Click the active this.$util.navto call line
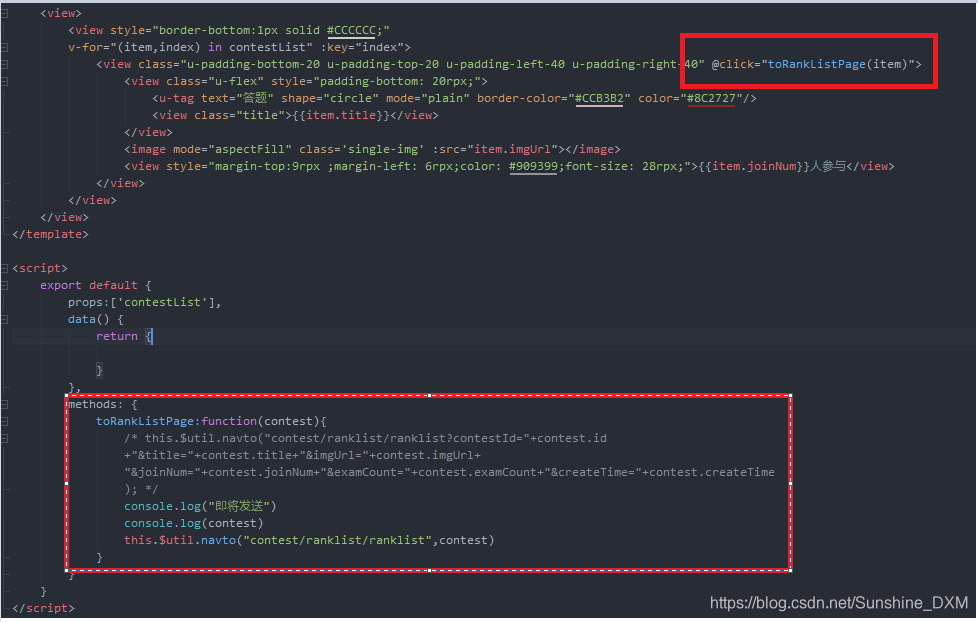 [x=309, y=540]
